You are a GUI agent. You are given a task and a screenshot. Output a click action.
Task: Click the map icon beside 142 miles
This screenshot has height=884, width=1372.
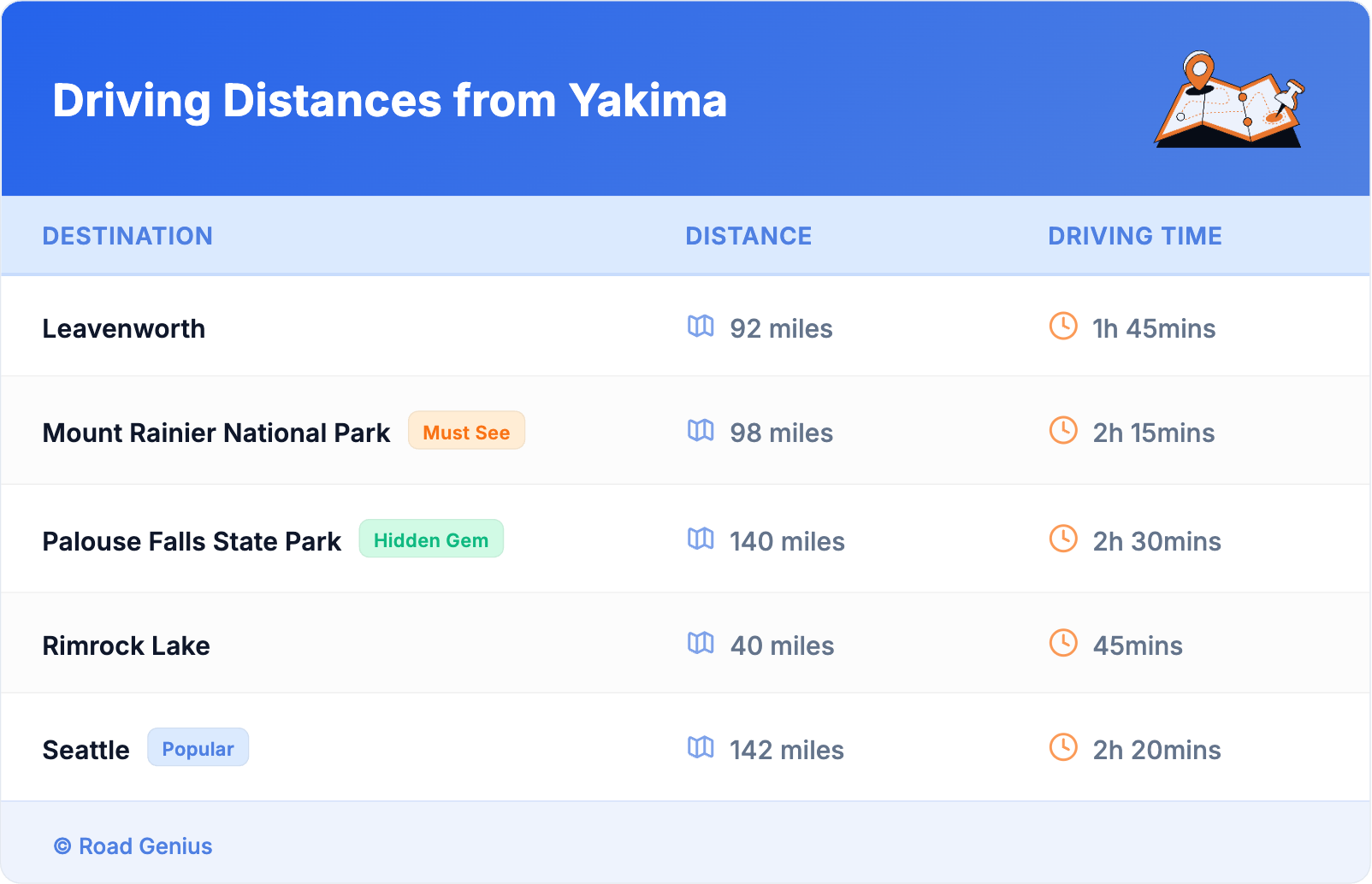click(x=701, y=748)
